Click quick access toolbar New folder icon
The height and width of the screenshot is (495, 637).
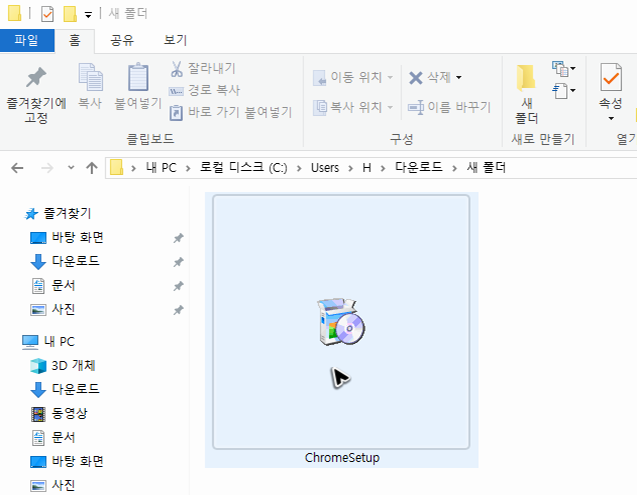70,14
